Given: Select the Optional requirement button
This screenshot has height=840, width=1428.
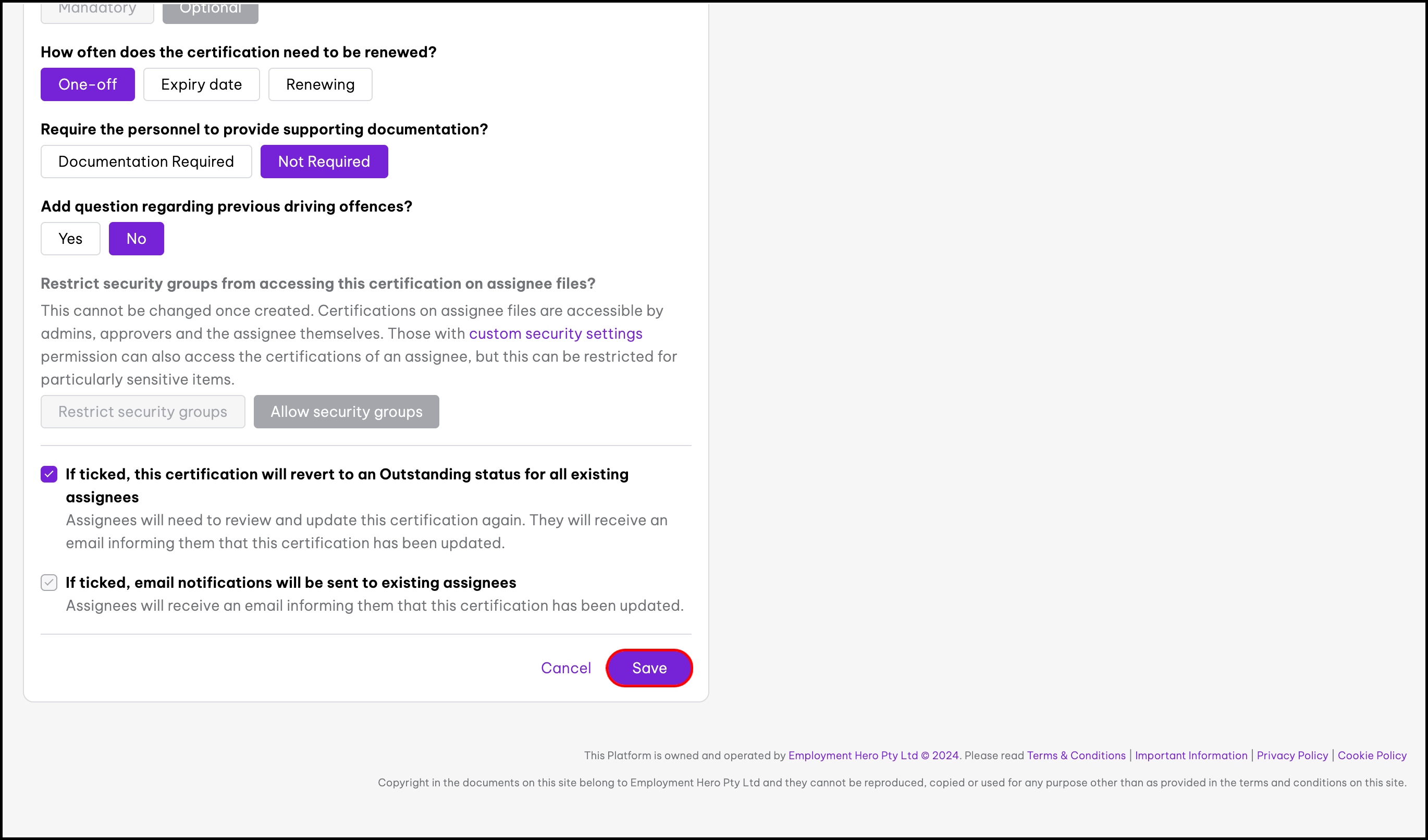Looking at the screenshot, I should [x=210, y=10].
